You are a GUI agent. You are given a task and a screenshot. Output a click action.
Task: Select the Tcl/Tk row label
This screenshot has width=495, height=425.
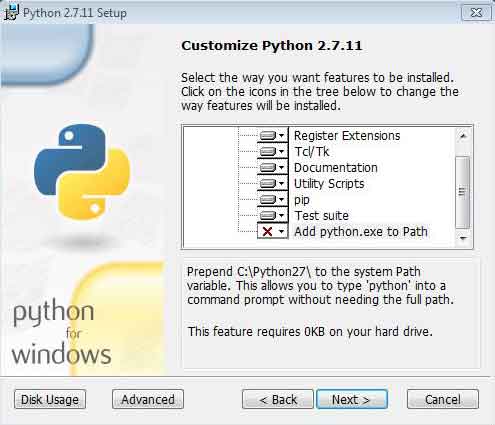(x=311, y=152)
